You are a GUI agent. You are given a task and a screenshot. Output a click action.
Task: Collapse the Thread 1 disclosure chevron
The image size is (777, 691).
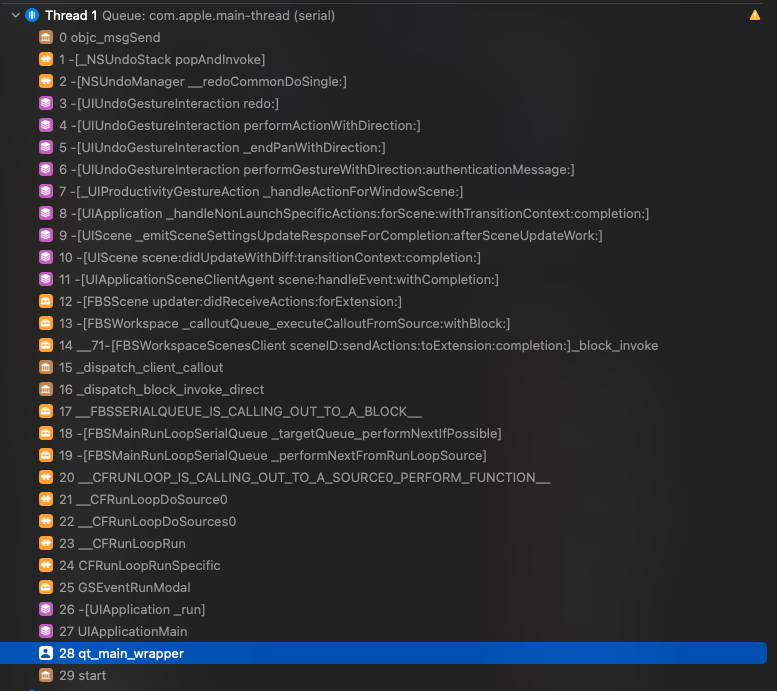tap(15, 15)
